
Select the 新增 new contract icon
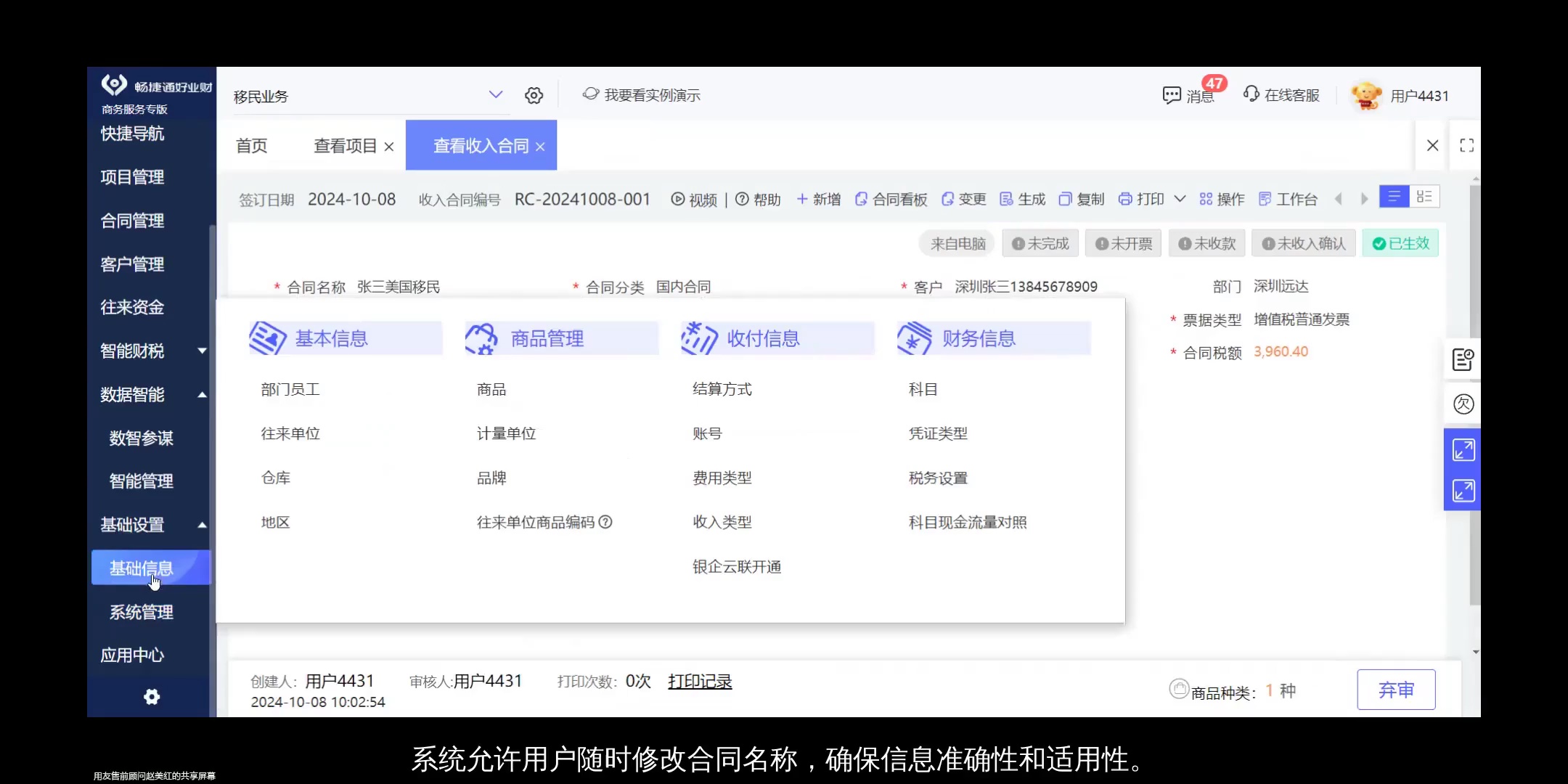817,199
